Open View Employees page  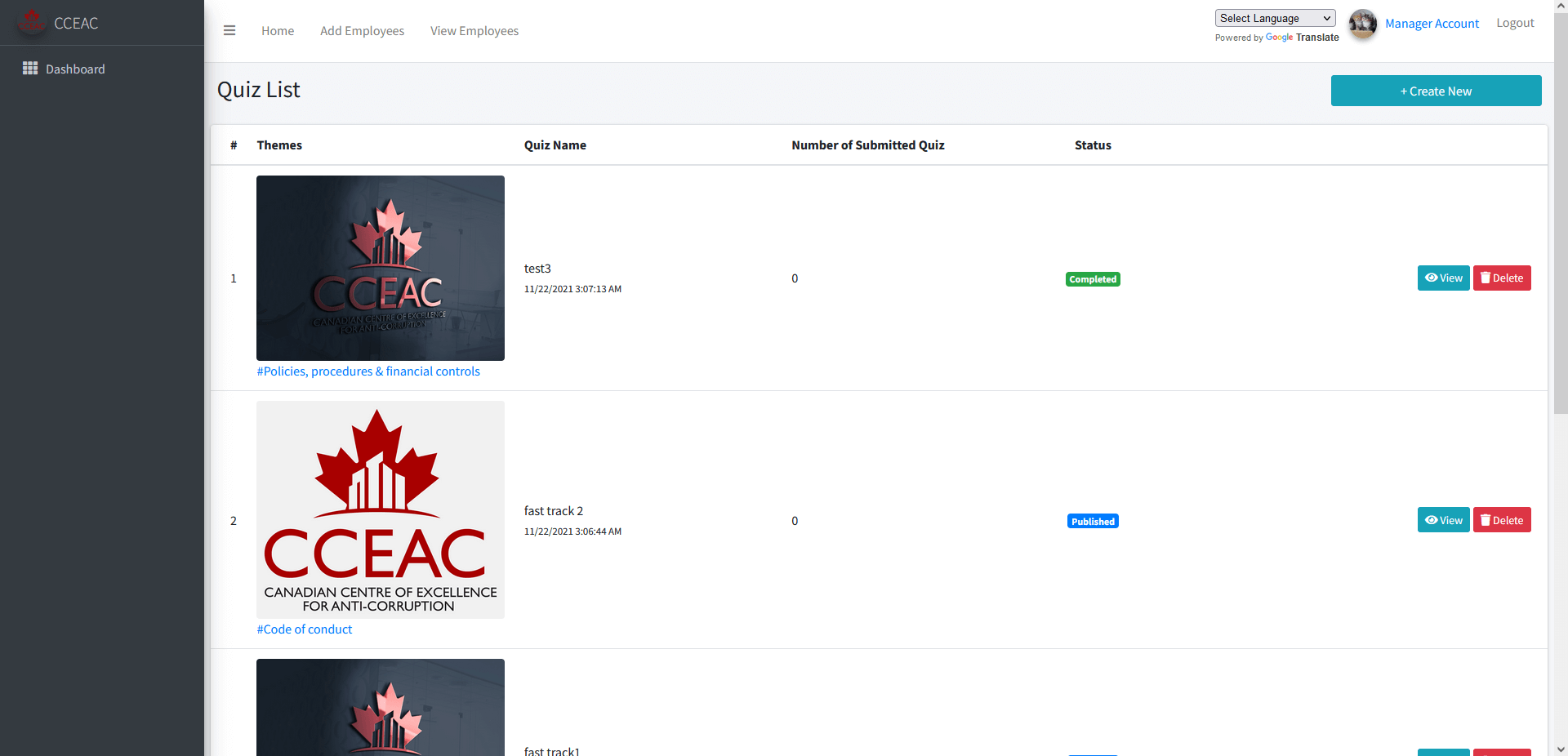(474, 30)
